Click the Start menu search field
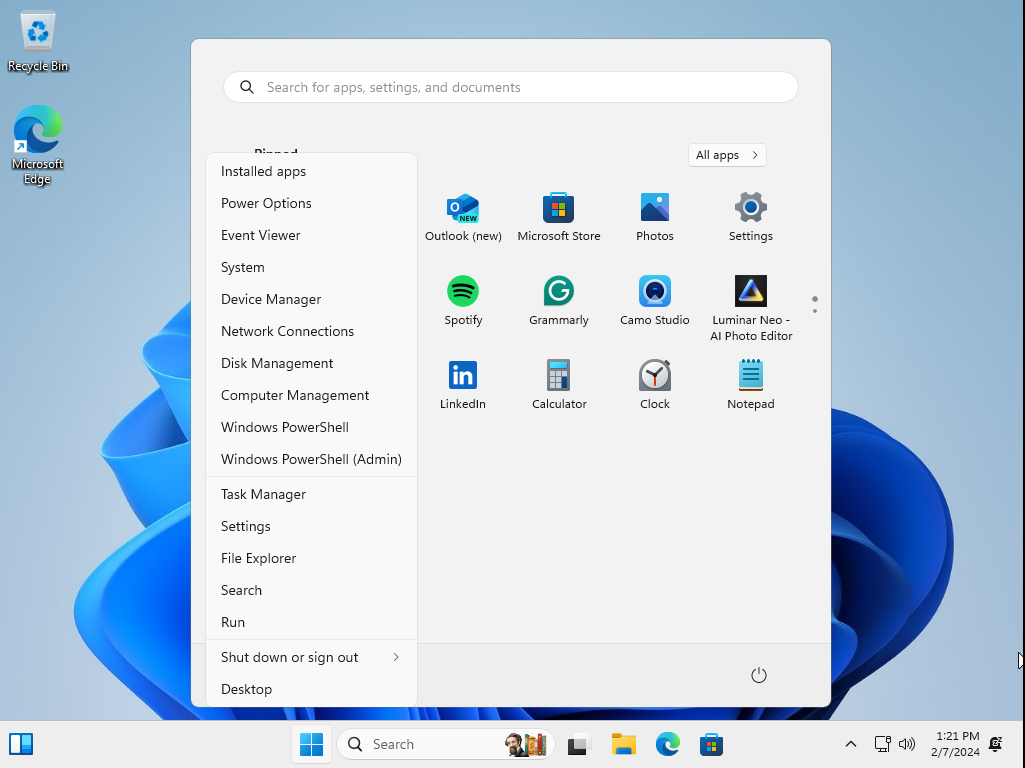The width and height of the screenshot is (1025, 768). click(511, 87)
